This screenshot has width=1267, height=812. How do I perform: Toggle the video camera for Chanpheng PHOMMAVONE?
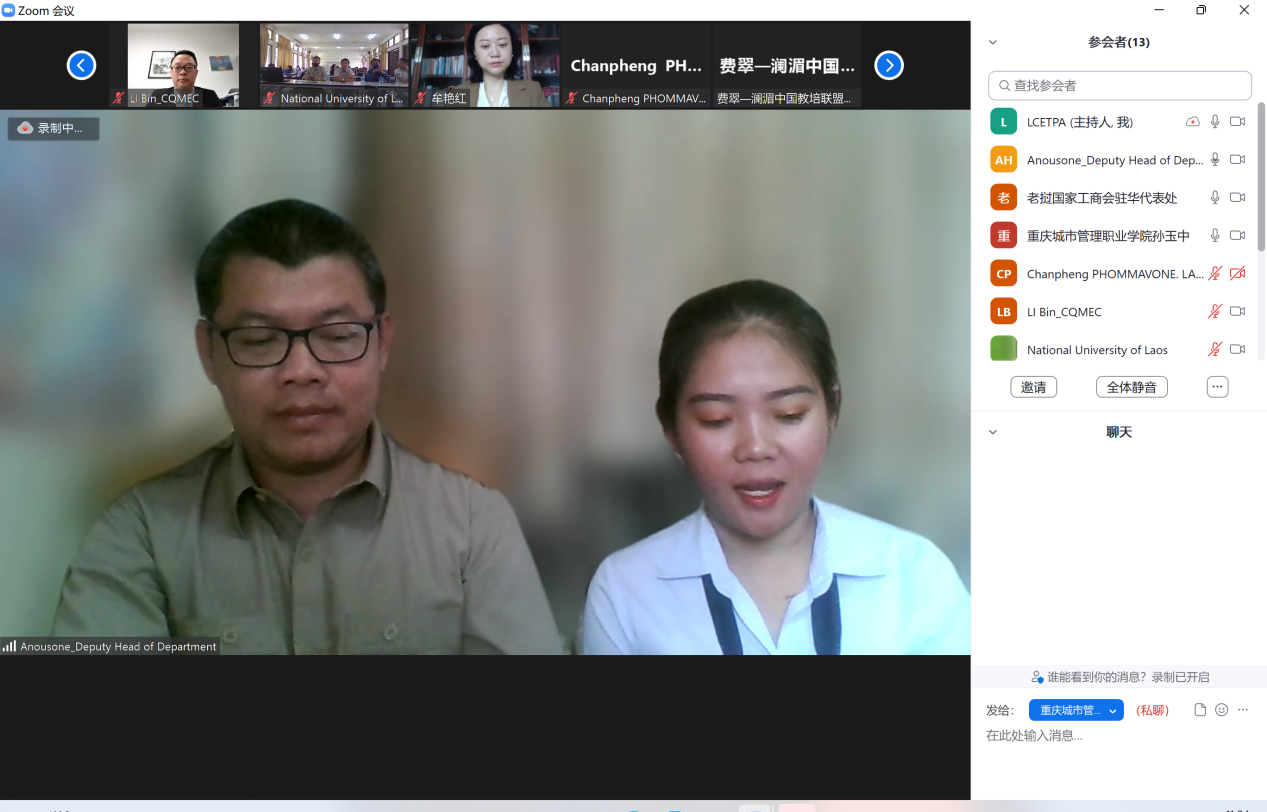1237,274
